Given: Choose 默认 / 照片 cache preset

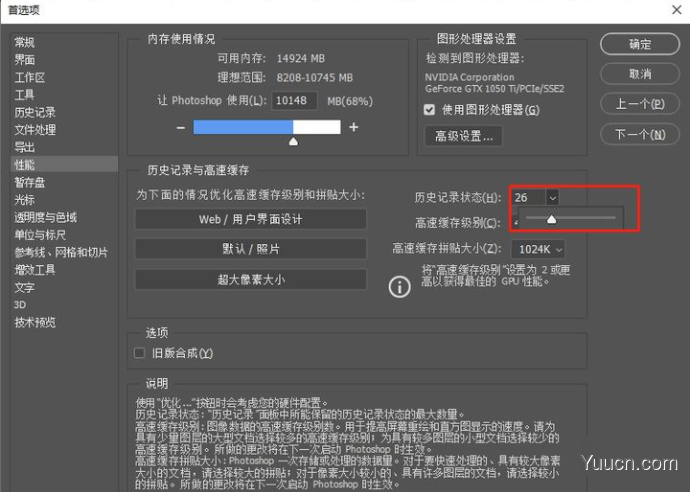Looking at the screenshot, I should [250, 249].
